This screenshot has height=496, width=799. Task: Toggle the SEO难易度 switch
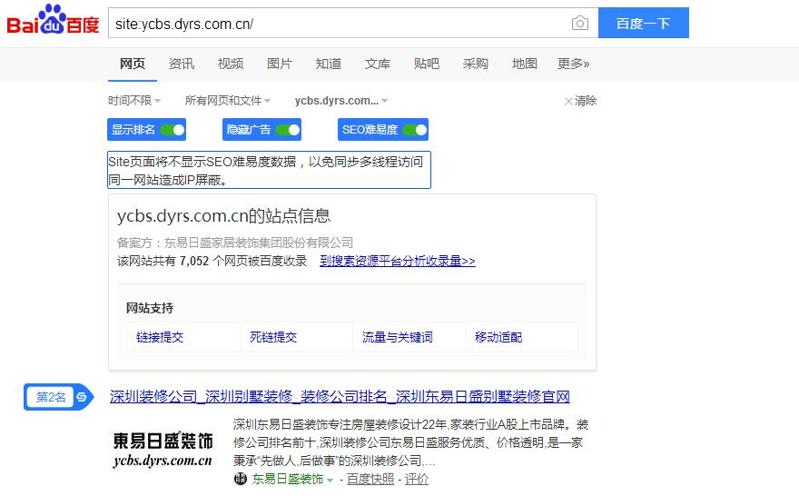pyautogui.click(x=414, y=129)
